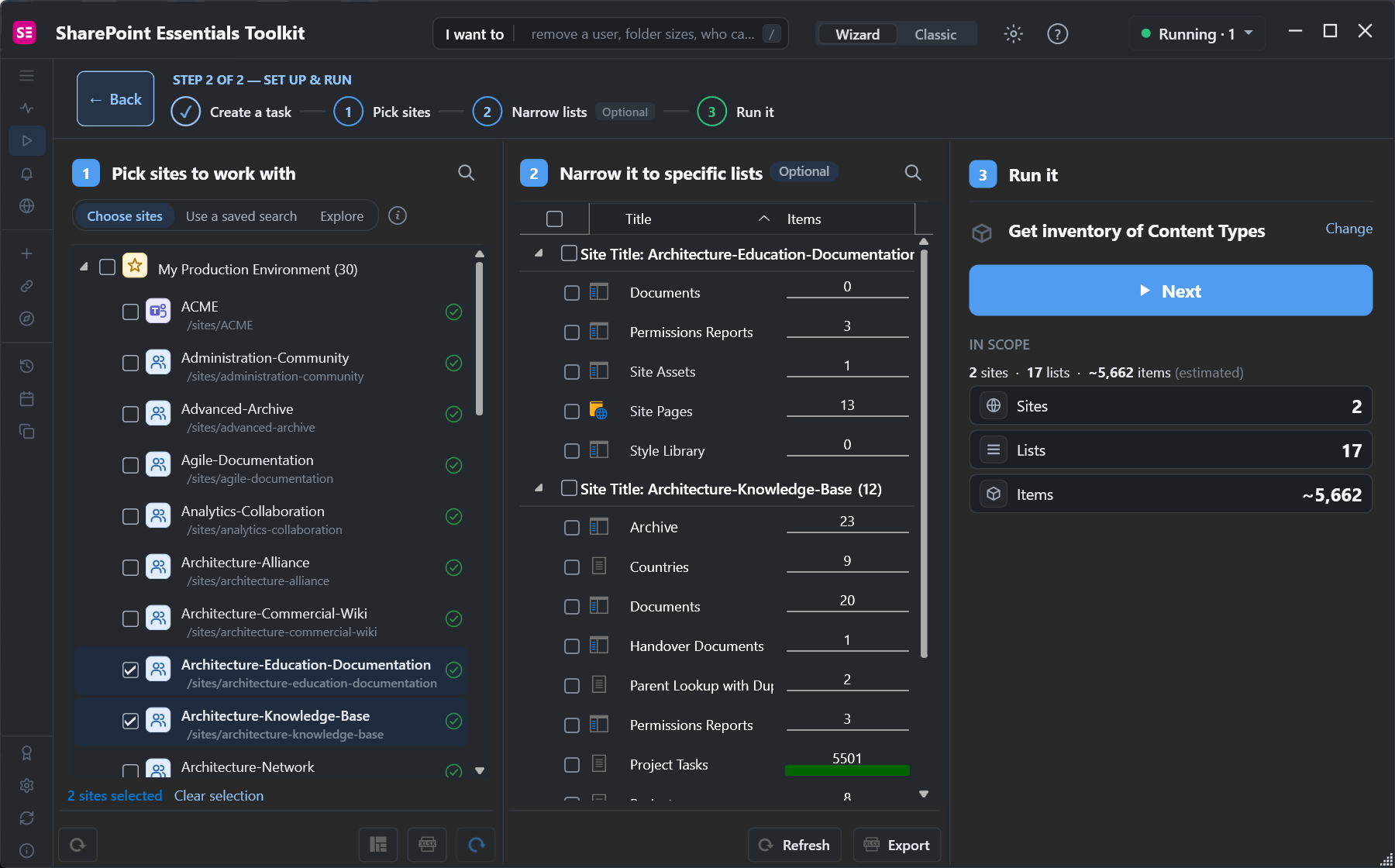Open the Running · 1 dropdown
Viewport: 1395px width, 868px height.
click(1197, 34)
